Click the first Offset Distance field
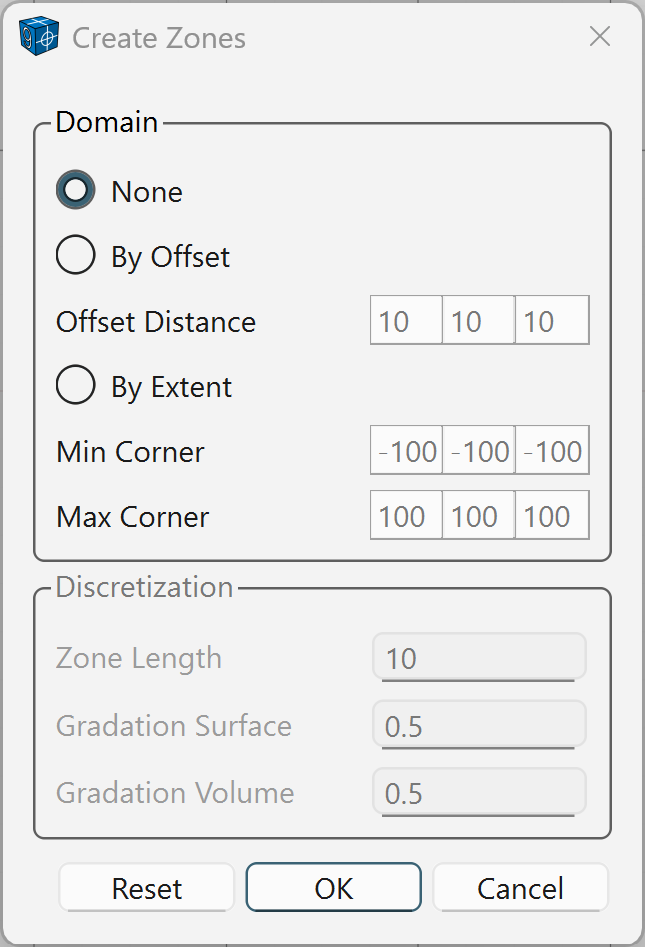 tap(406, 321)
